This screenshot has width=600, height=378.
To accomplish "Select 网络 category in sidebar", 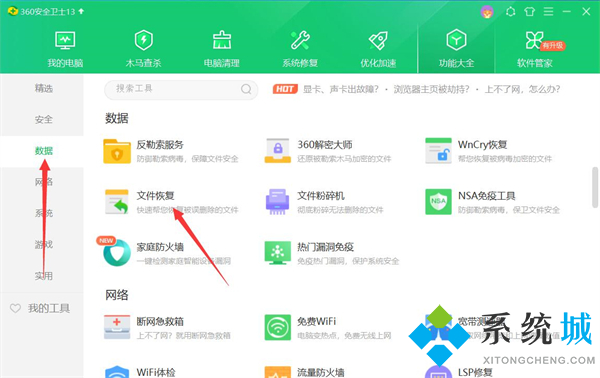I will (x=44, y=182).
